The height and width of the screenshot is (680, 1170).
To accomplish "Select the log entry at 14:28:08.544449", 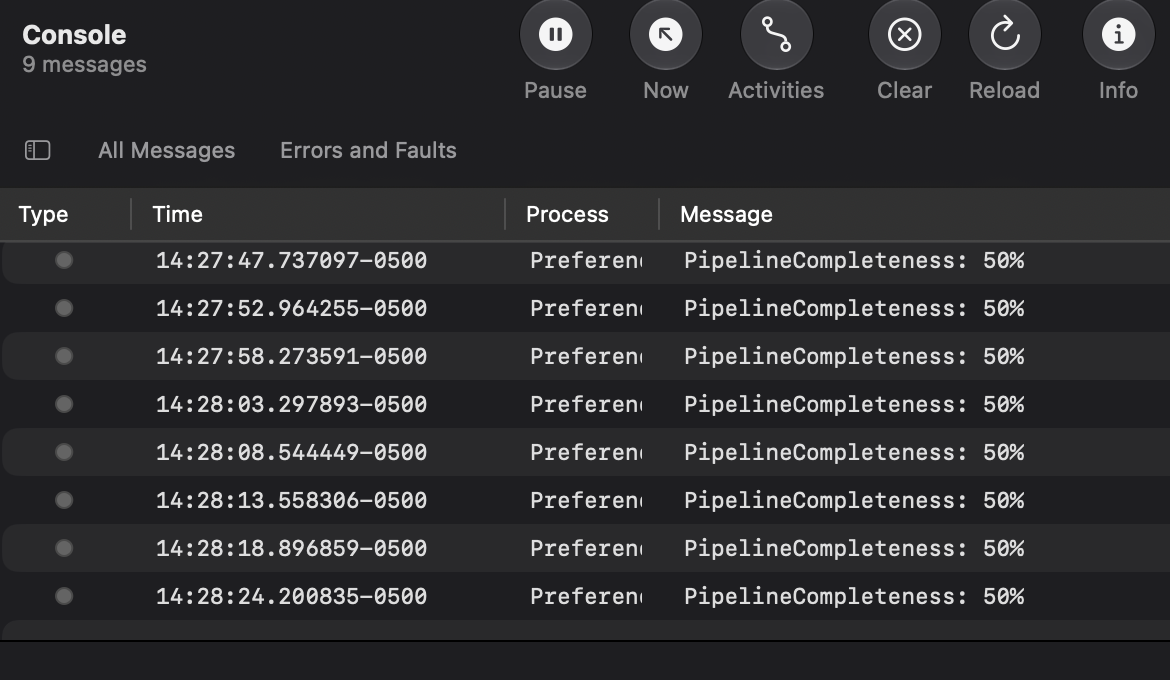I will 585,452.
